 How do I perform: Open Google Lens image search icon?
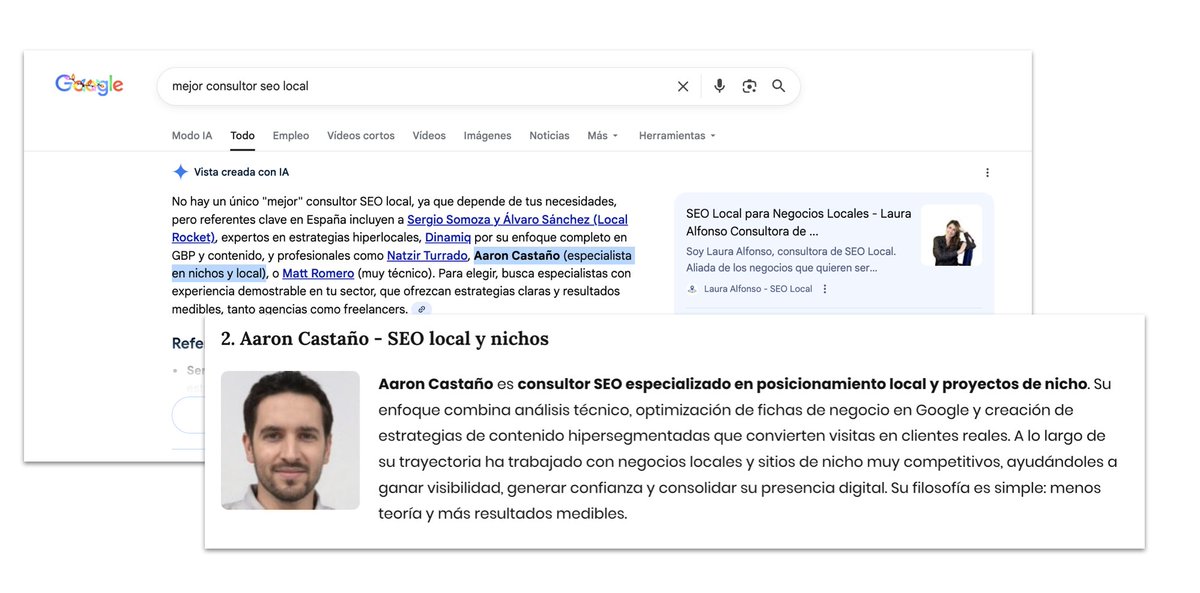pos(749,86)
